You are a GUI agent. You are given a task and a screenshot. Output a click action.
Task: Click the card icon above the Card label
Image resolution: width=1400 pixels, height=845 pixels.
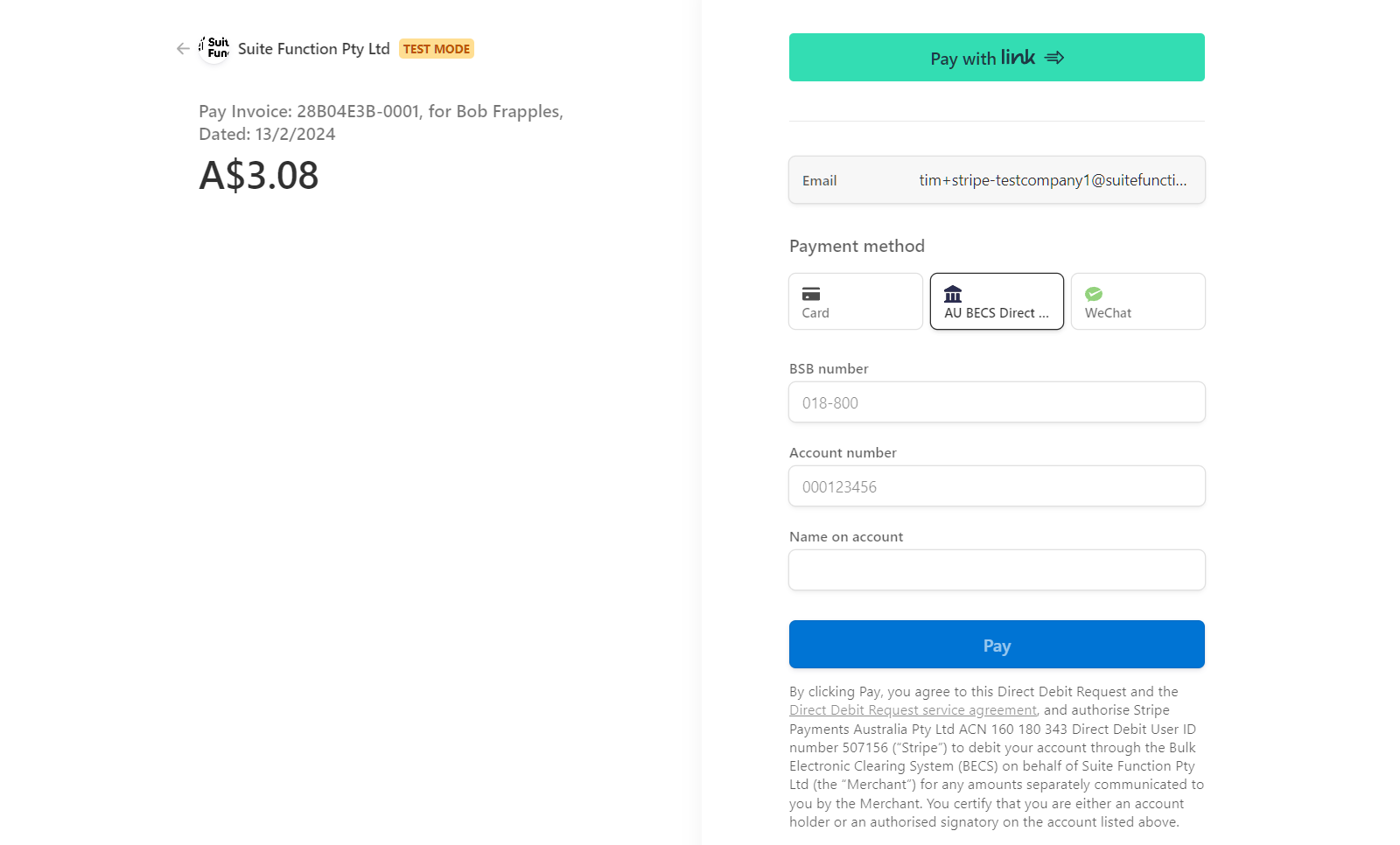pos(812,293)
